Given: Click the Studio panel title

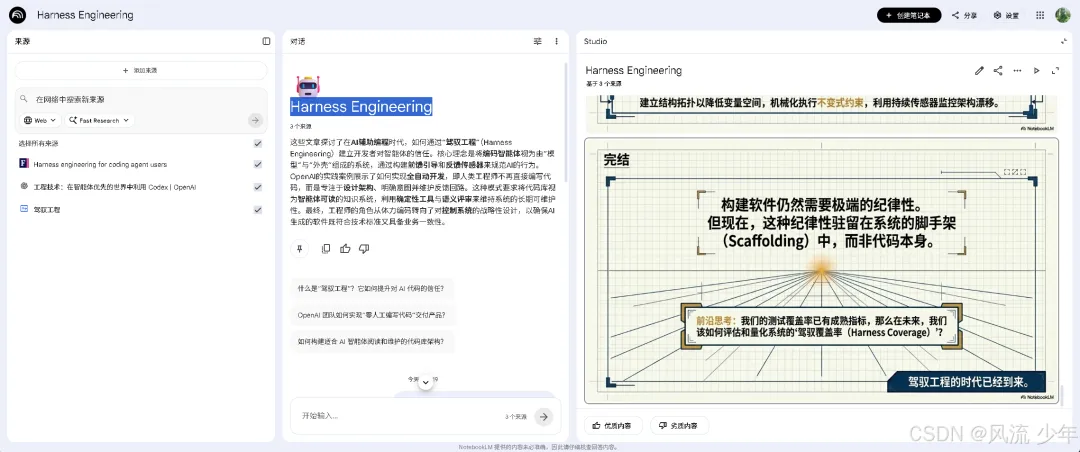Looking at the screenshot, I should click(596, 41).
